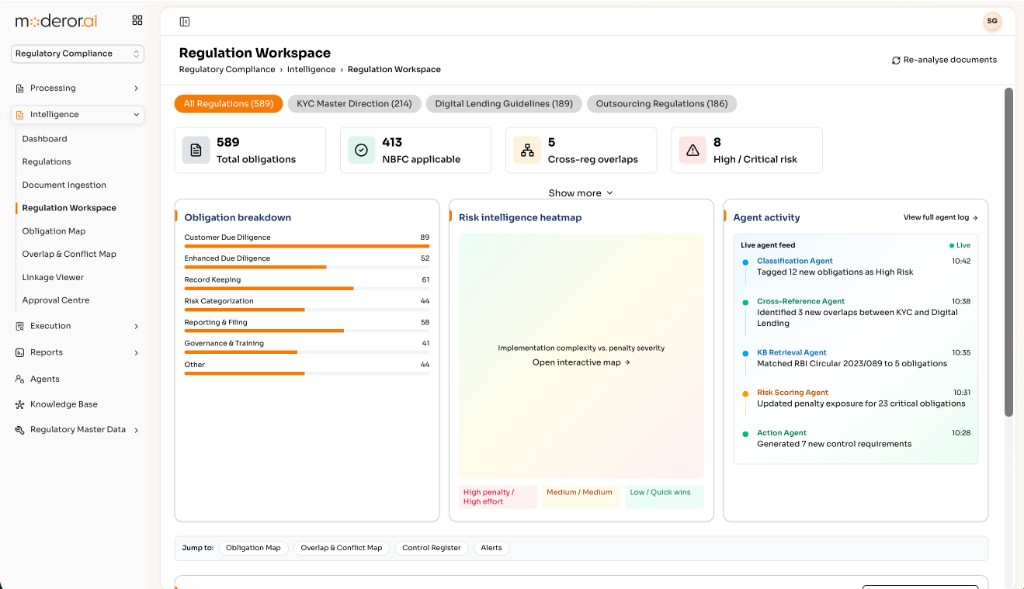Image resolution: width=1024 pixels, height=589 pixels.
Task: Click the High penalty / High effort legend
Action: tap(498, 497)
